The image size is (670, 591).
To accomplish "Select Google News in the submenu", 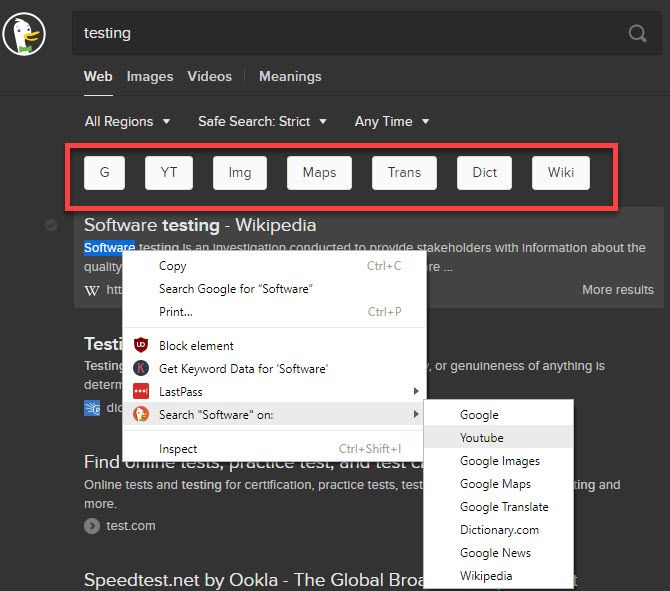I will [499, 553].
